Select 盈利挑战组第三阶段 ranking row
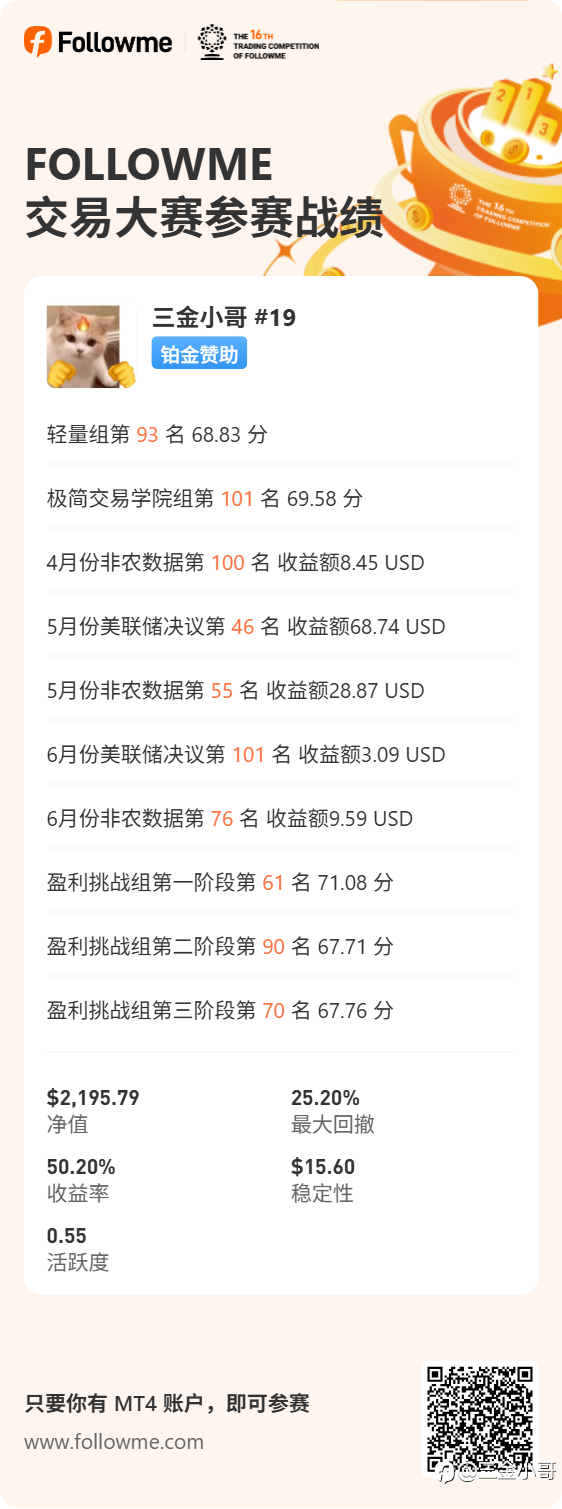Viewport: 562px width, 1509px height. tap(281, 1010)
